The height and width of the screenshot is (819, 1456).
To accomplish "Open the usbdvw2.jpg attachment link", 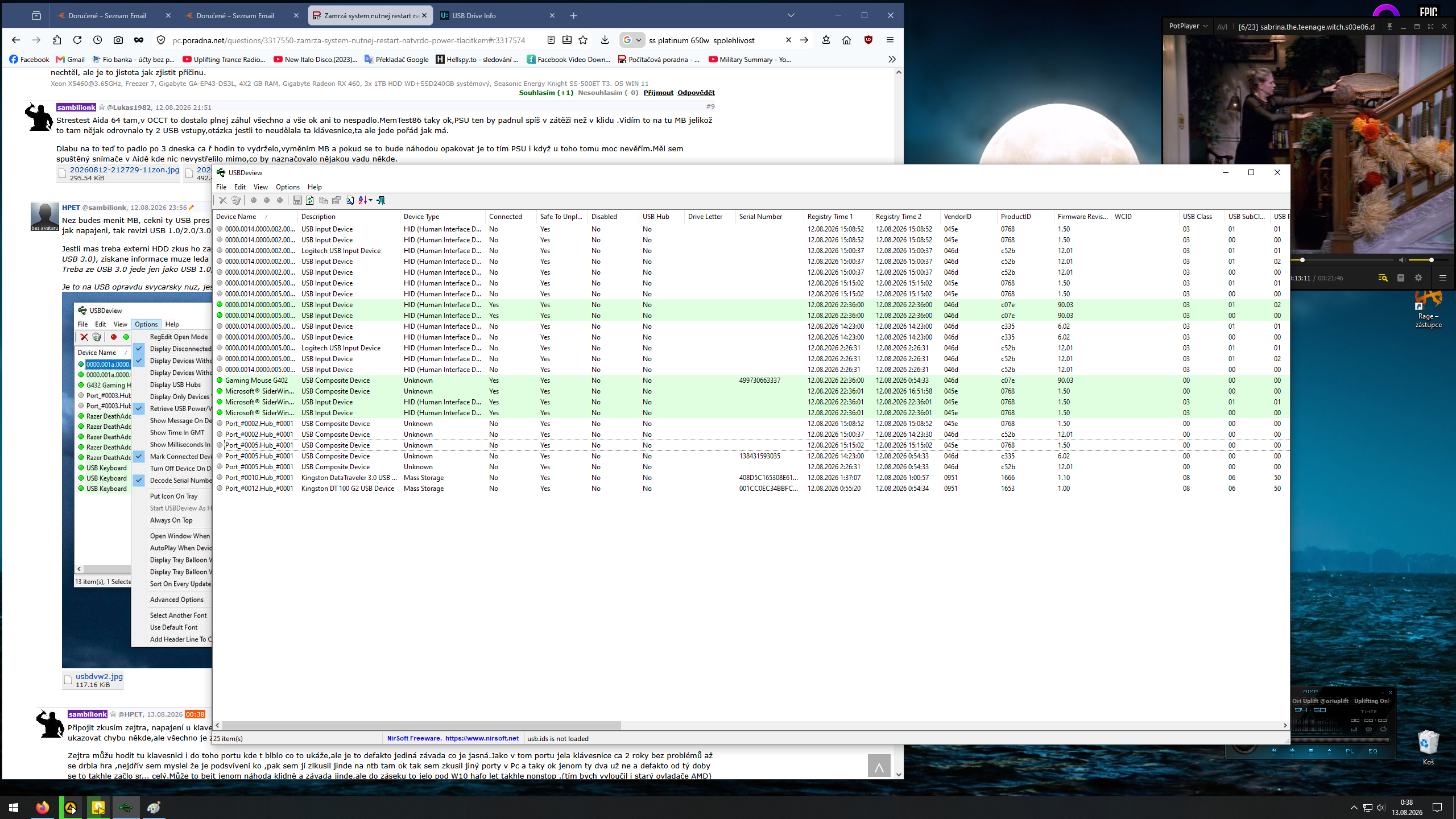I will (99, 676).
